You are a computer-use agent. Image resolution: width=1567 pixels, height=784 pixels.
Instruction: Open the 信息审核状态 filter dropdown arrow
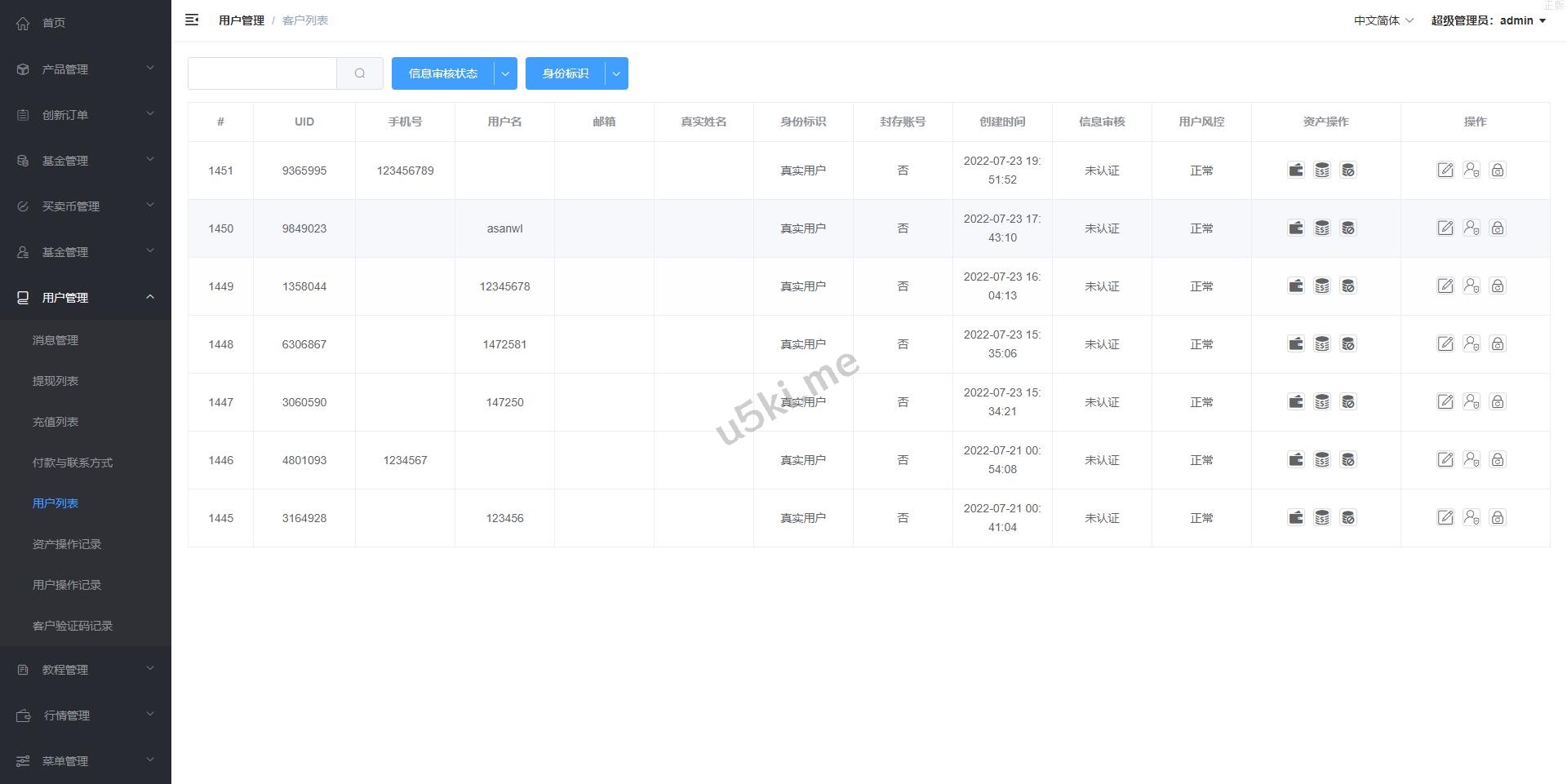(x=505, y=73)
